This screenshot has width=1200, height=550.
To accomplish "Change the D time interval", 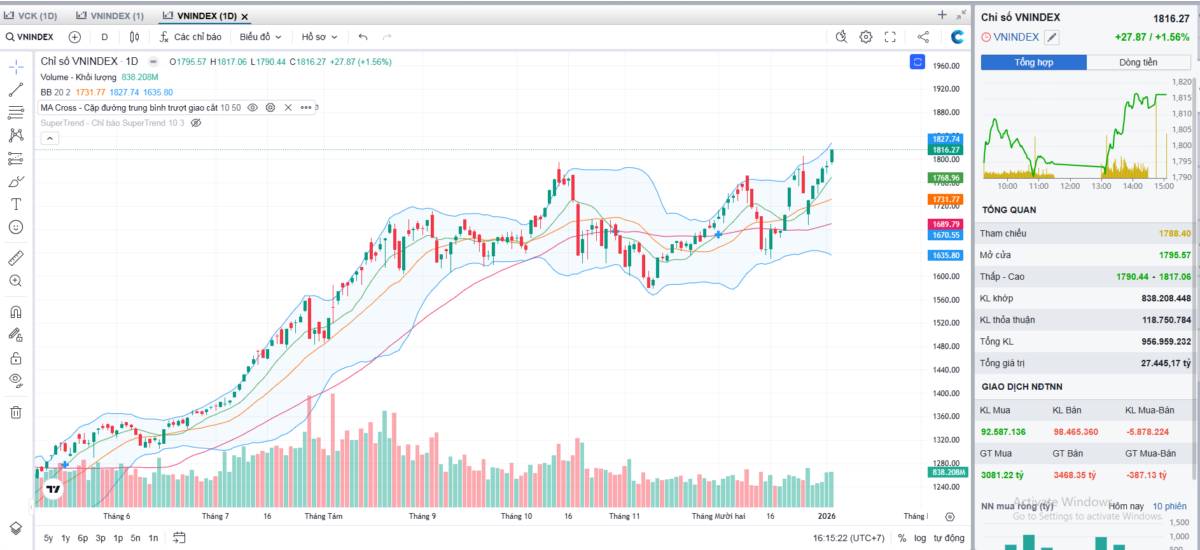I will (x=104, y=37).
